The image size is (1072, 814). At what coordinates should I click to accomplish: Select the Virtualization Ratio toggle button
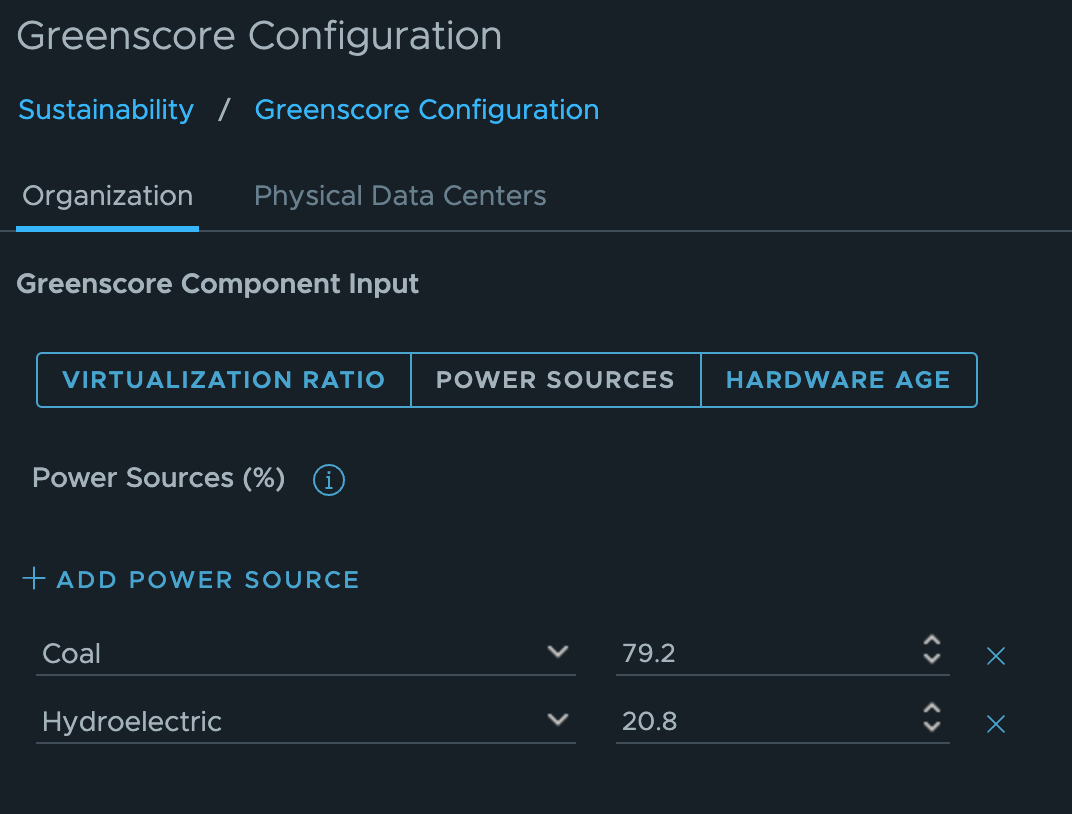coord(224,380)
